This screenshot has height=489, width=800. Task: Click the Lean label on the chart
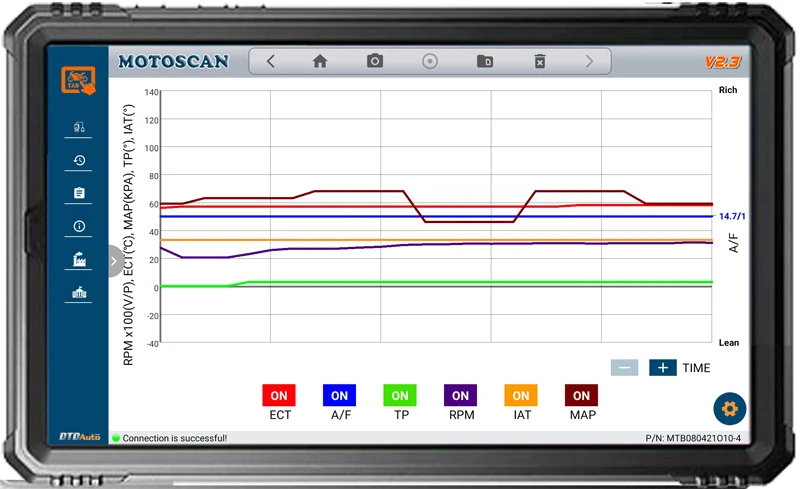click(x=729, y=343)
